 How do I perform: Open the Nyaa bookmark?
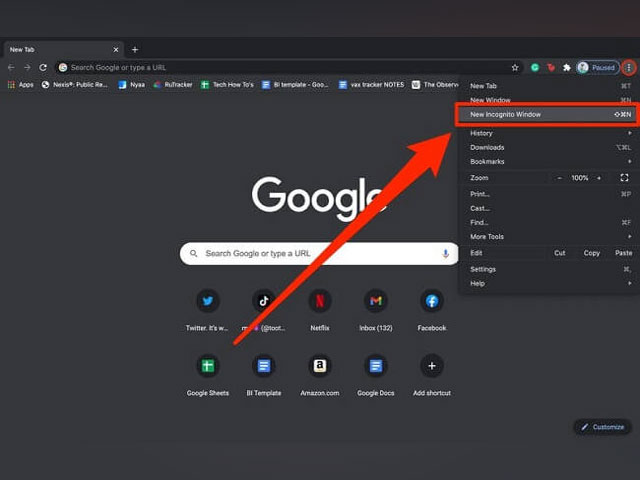pyautogui.click(x=131, y=84)
